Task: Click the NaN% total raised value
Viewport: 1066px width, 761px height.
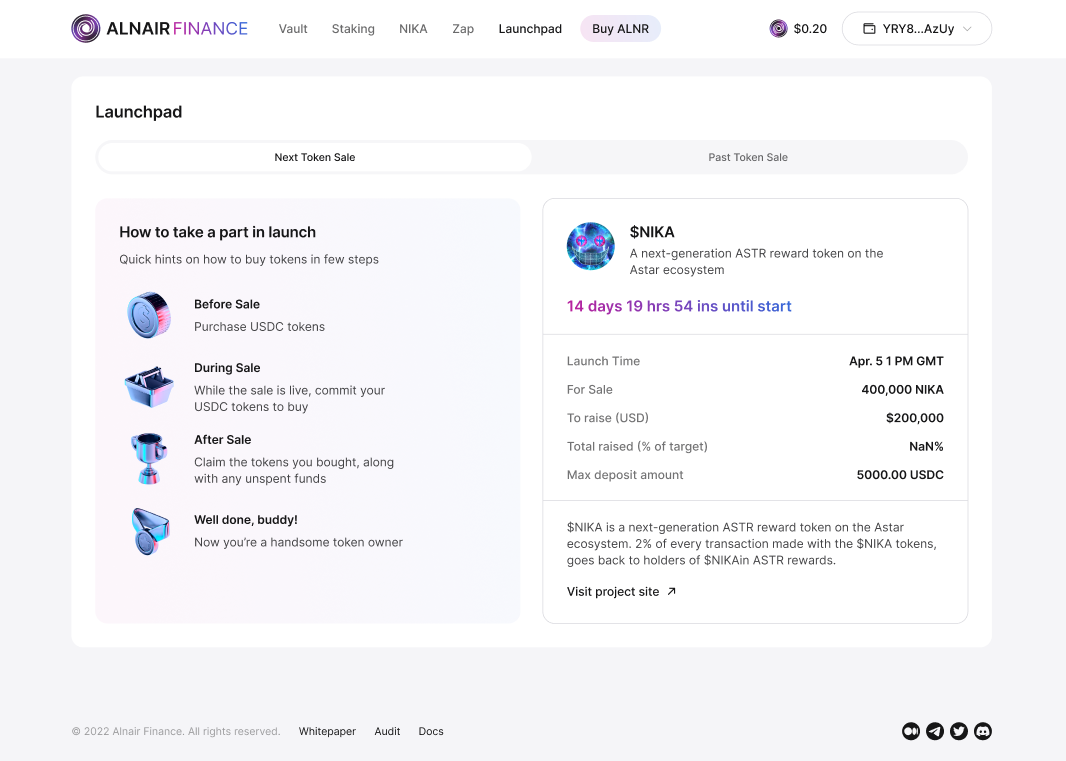Action: point(926,446)
